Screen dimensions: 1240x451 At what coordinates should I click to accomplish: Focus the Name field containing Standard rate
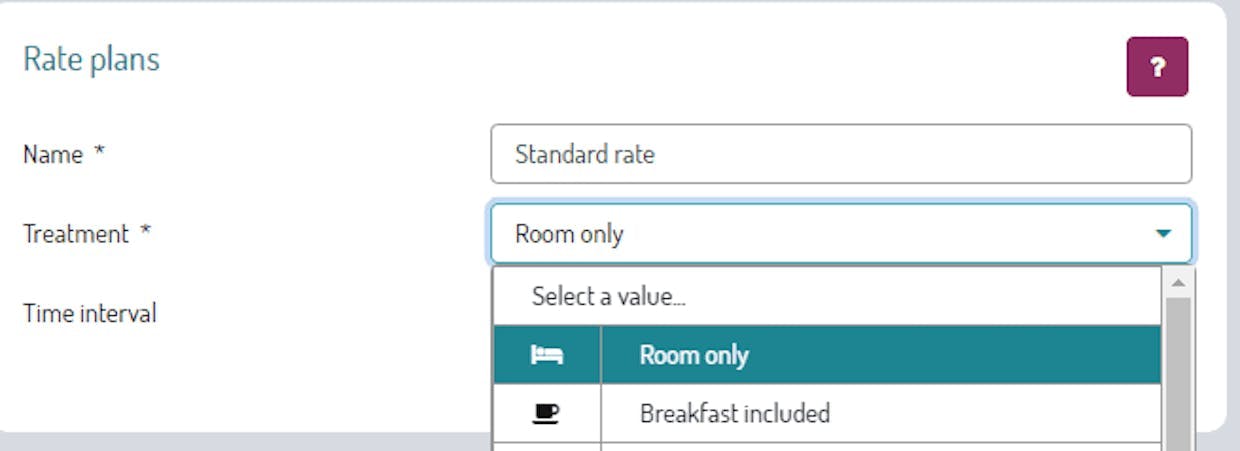[x=841, y=154]
